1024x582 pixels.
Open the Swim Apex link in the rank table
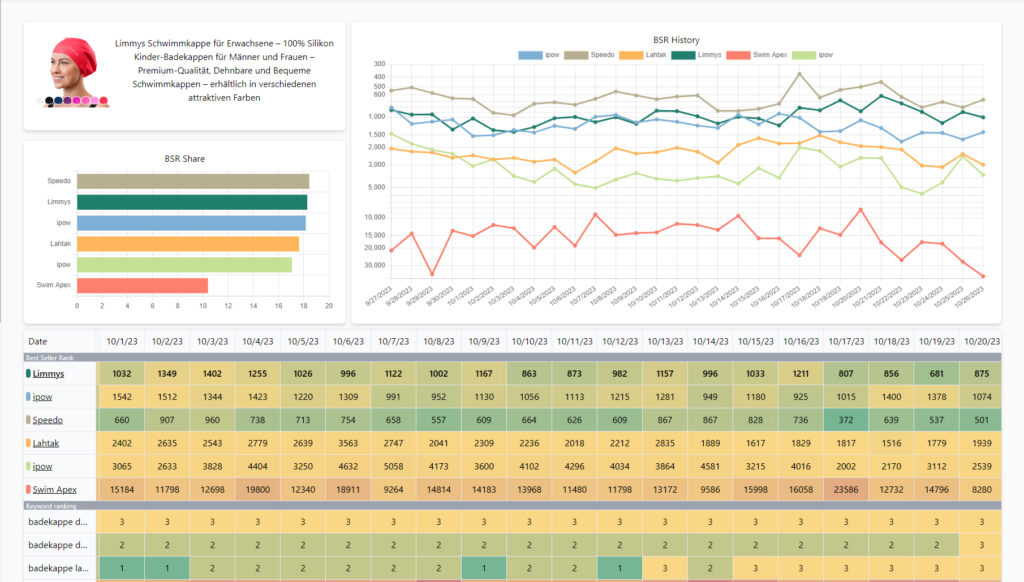[55, 489]
